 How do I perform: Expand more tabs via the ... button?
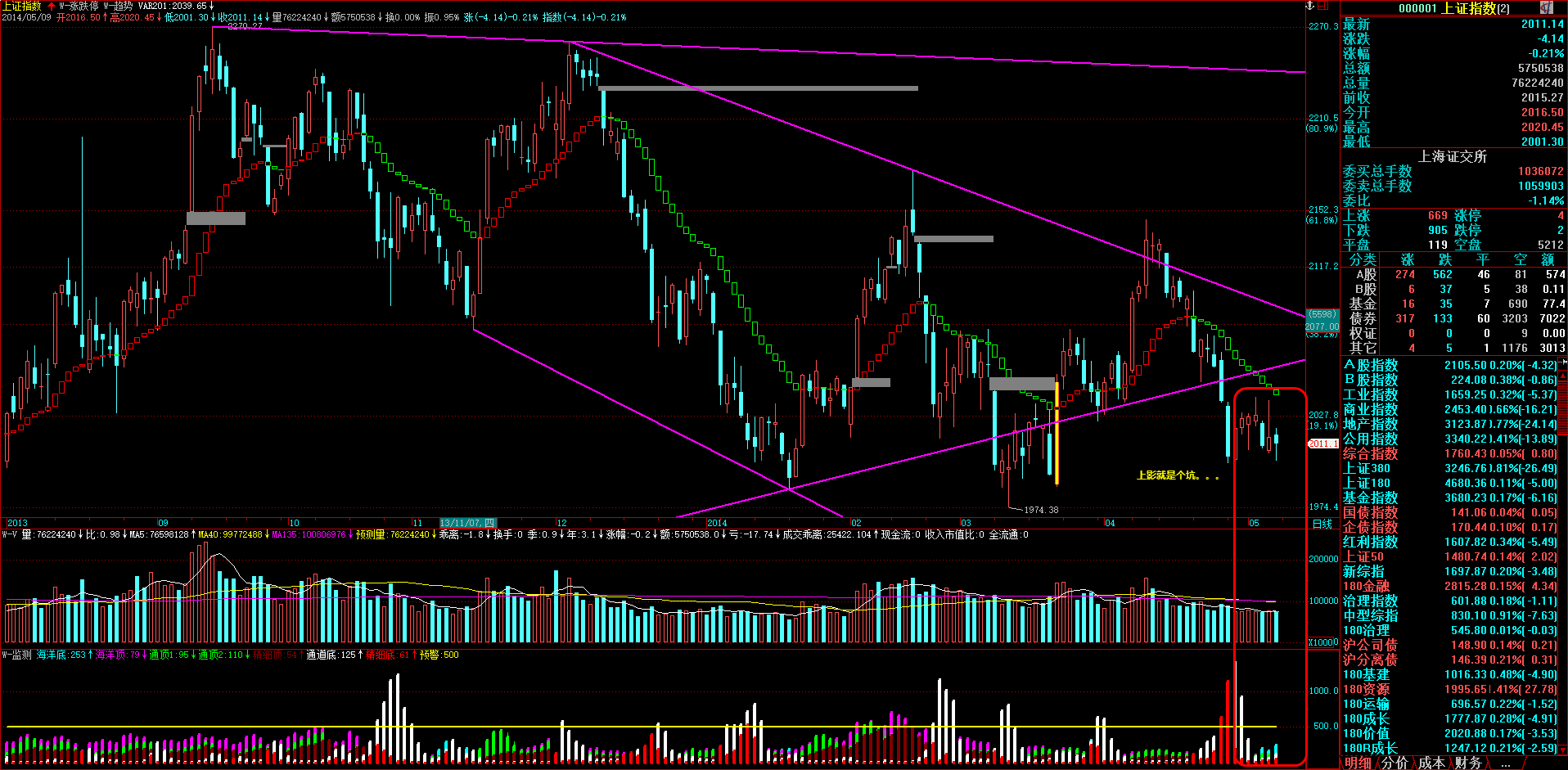pos(1504,763)
